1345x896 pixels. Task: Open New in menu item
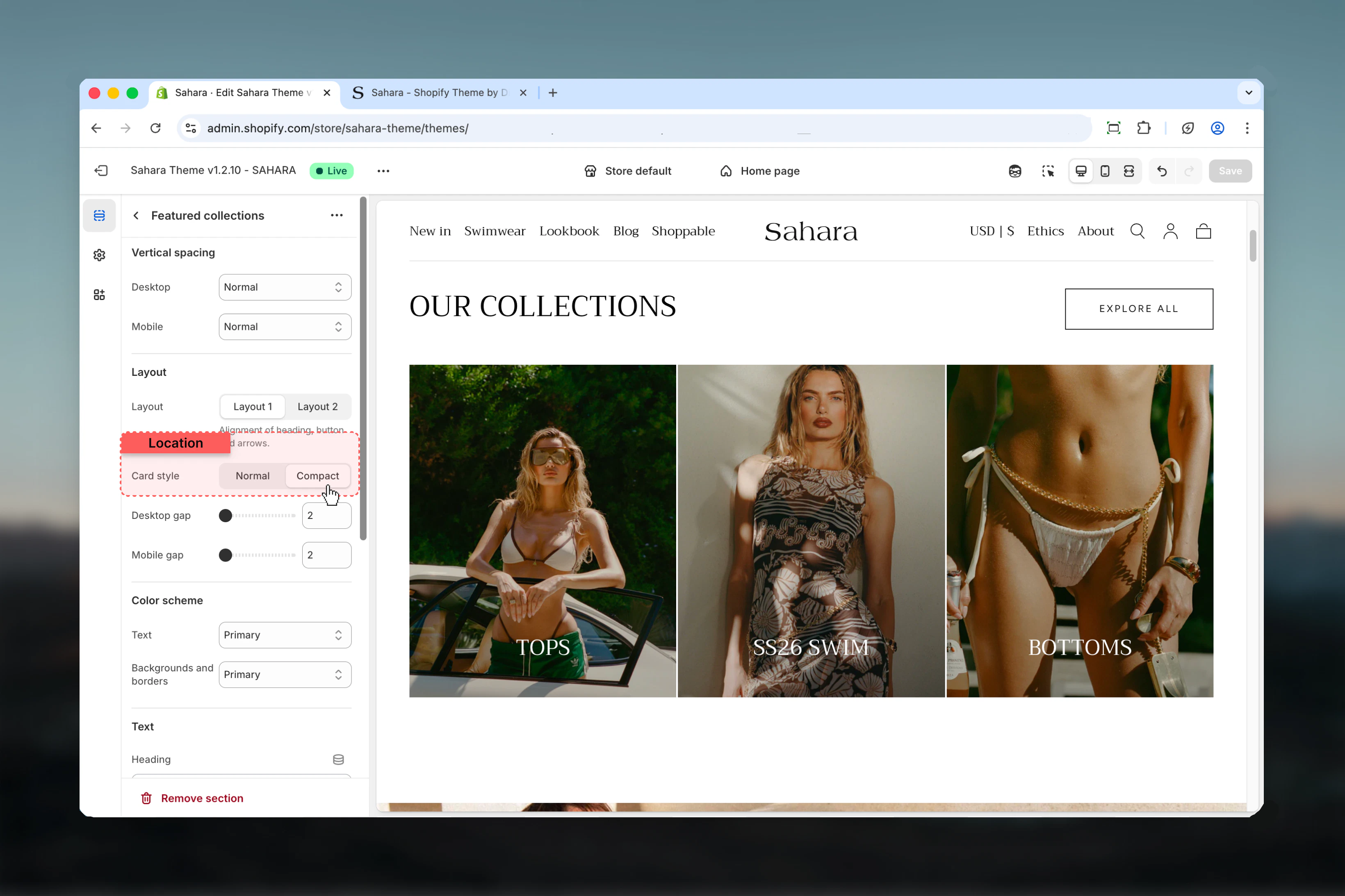coord(431,231)
